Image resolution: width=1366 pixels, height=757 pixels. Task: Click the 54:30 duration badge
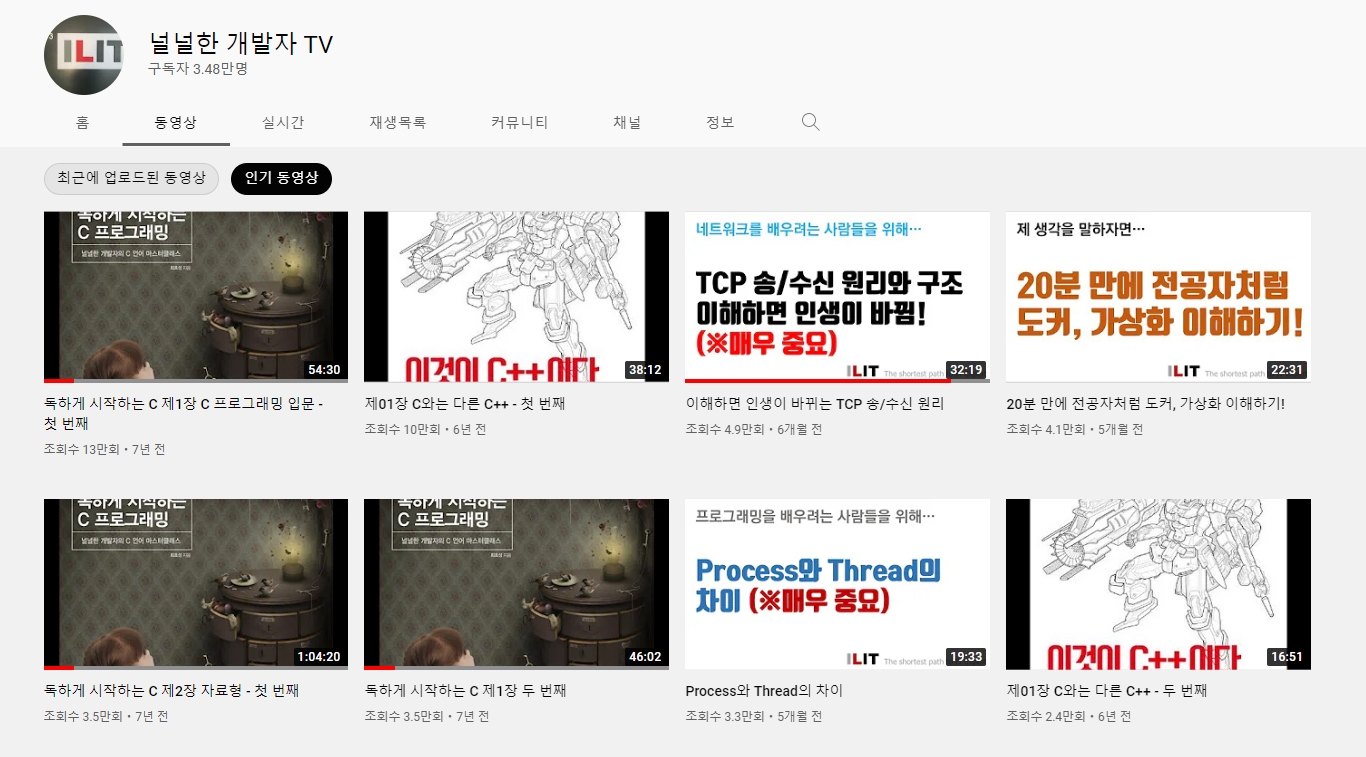click(x=324, y=370)
